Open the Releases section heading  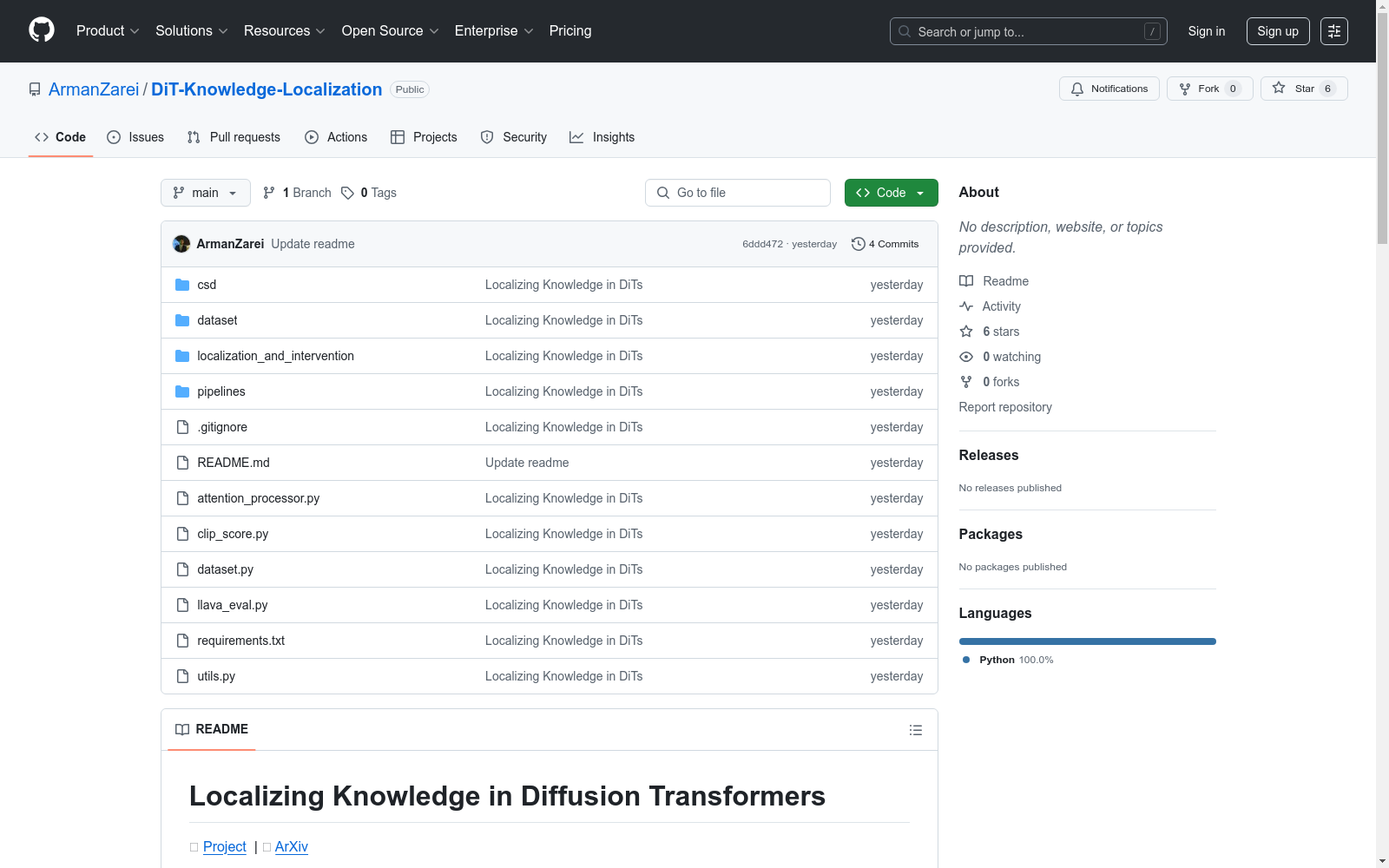coord(989,455)
